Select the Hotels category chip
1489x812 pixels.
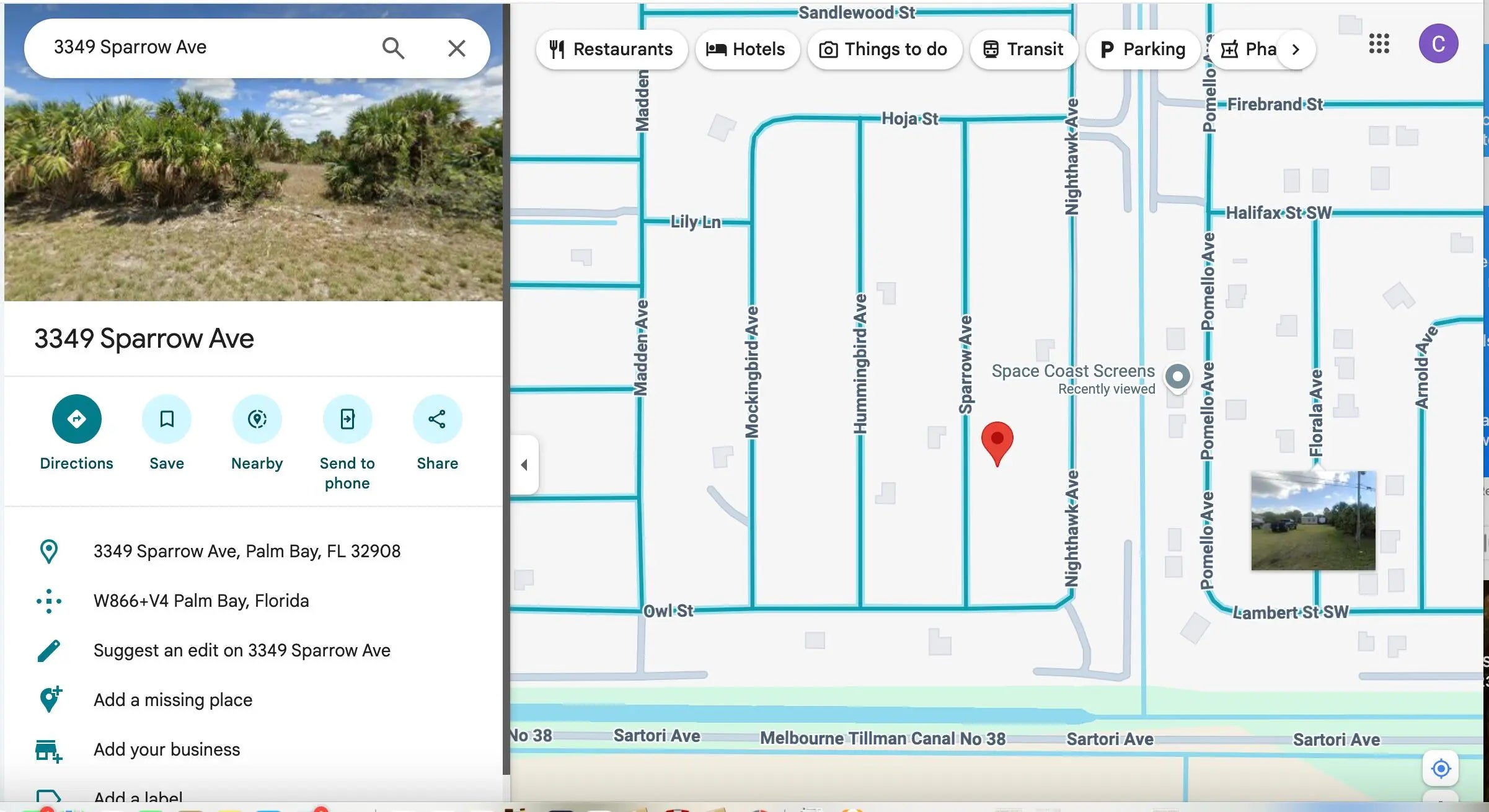[x=746, y=49]
